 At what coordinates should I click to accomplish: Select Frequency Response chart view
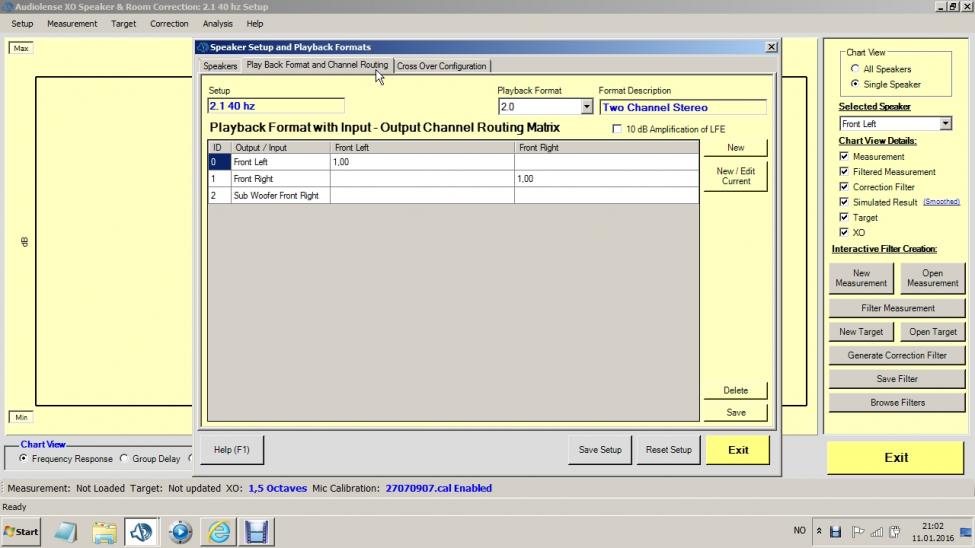pyautogui.click(x=23, y=458)
